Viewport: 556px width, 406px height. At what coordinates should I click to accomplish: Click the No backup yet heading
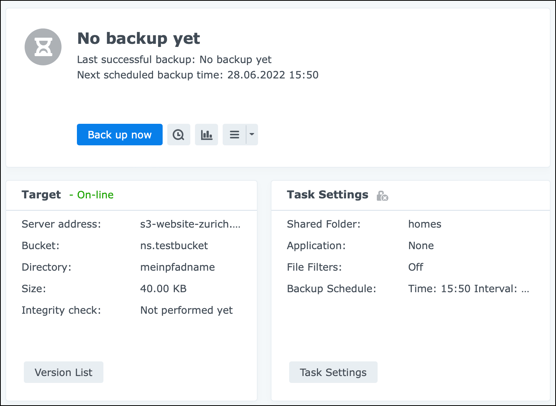pos(139,38)
